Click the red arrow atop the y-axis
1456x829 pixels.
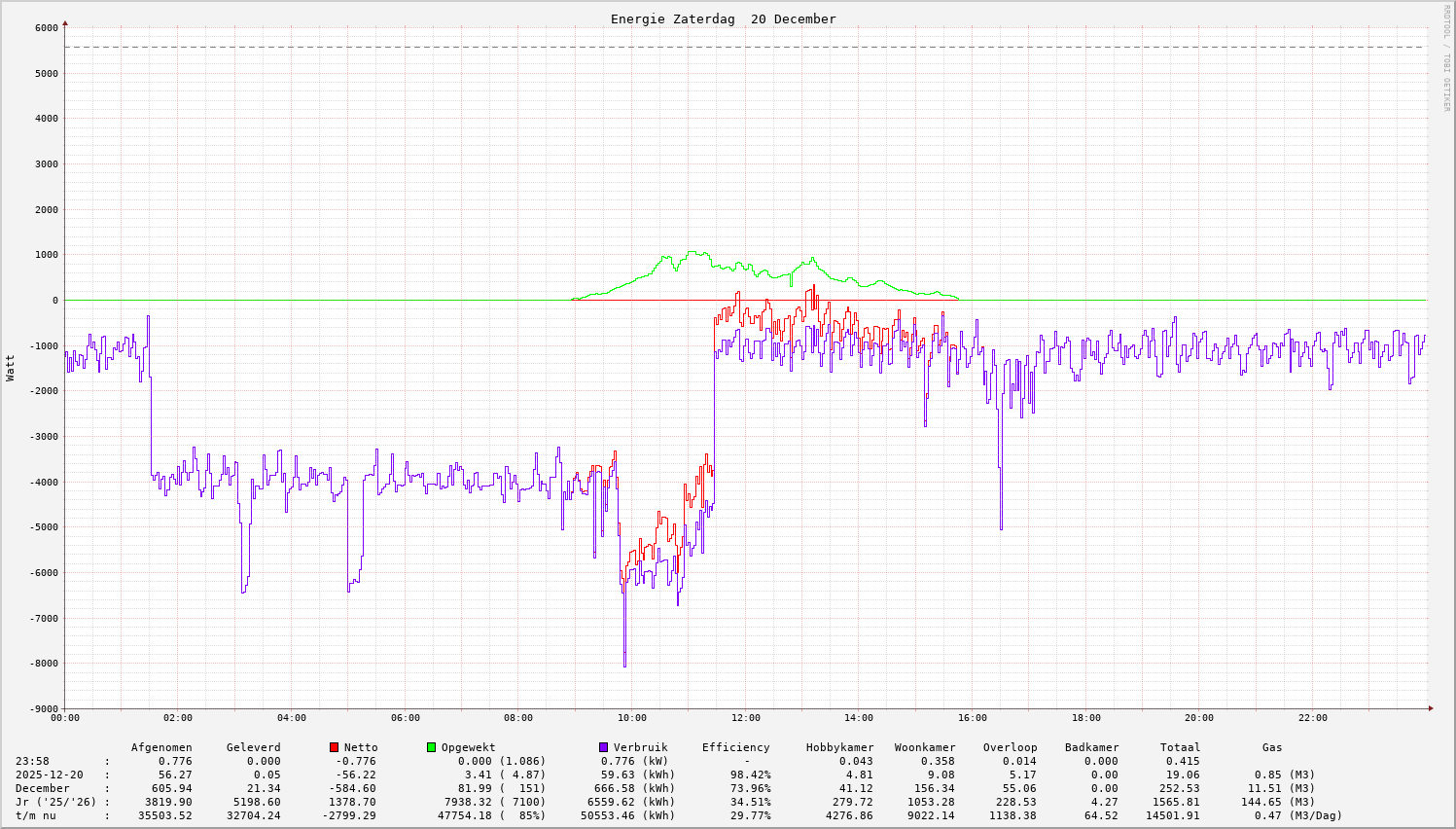coord(65,22)
